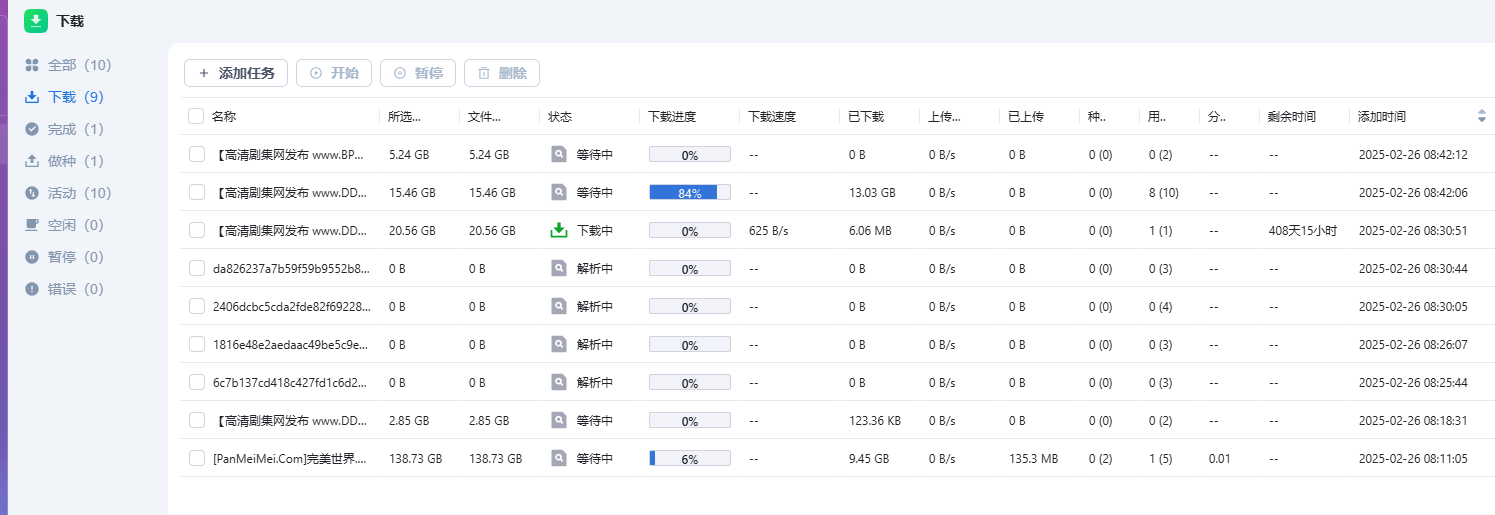Click the 完成 checkmark icon in the sidebar
The height and width of the screenshot is (515, 1495).
(x=32, y=129)
